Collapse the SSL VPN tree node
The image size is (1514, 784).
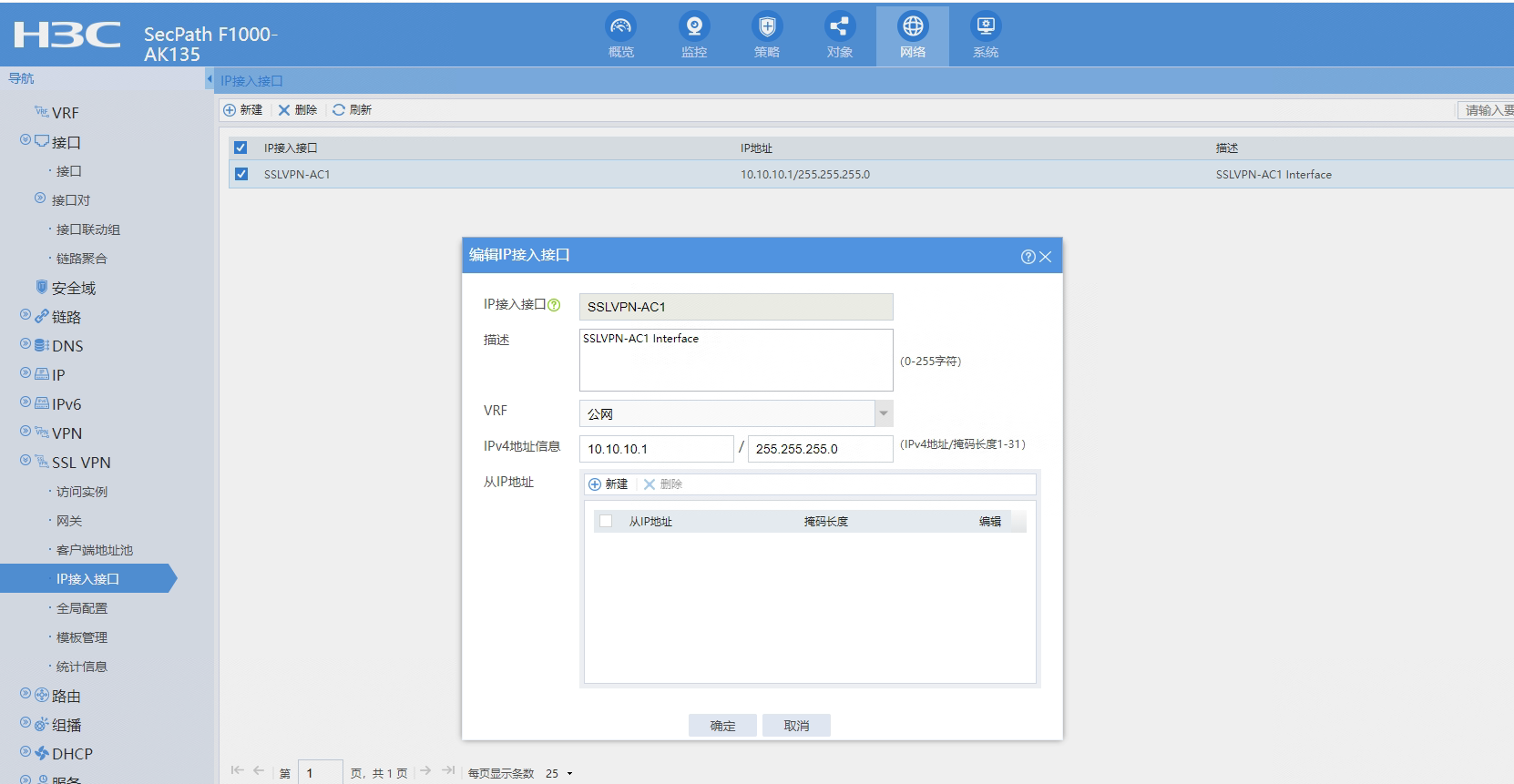coord(26,461)
